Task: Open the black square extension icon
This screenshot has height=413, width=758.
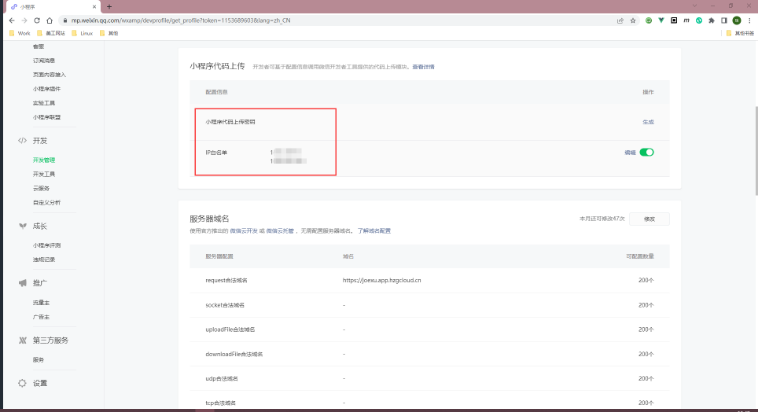Action: click(x=674, y=20)
